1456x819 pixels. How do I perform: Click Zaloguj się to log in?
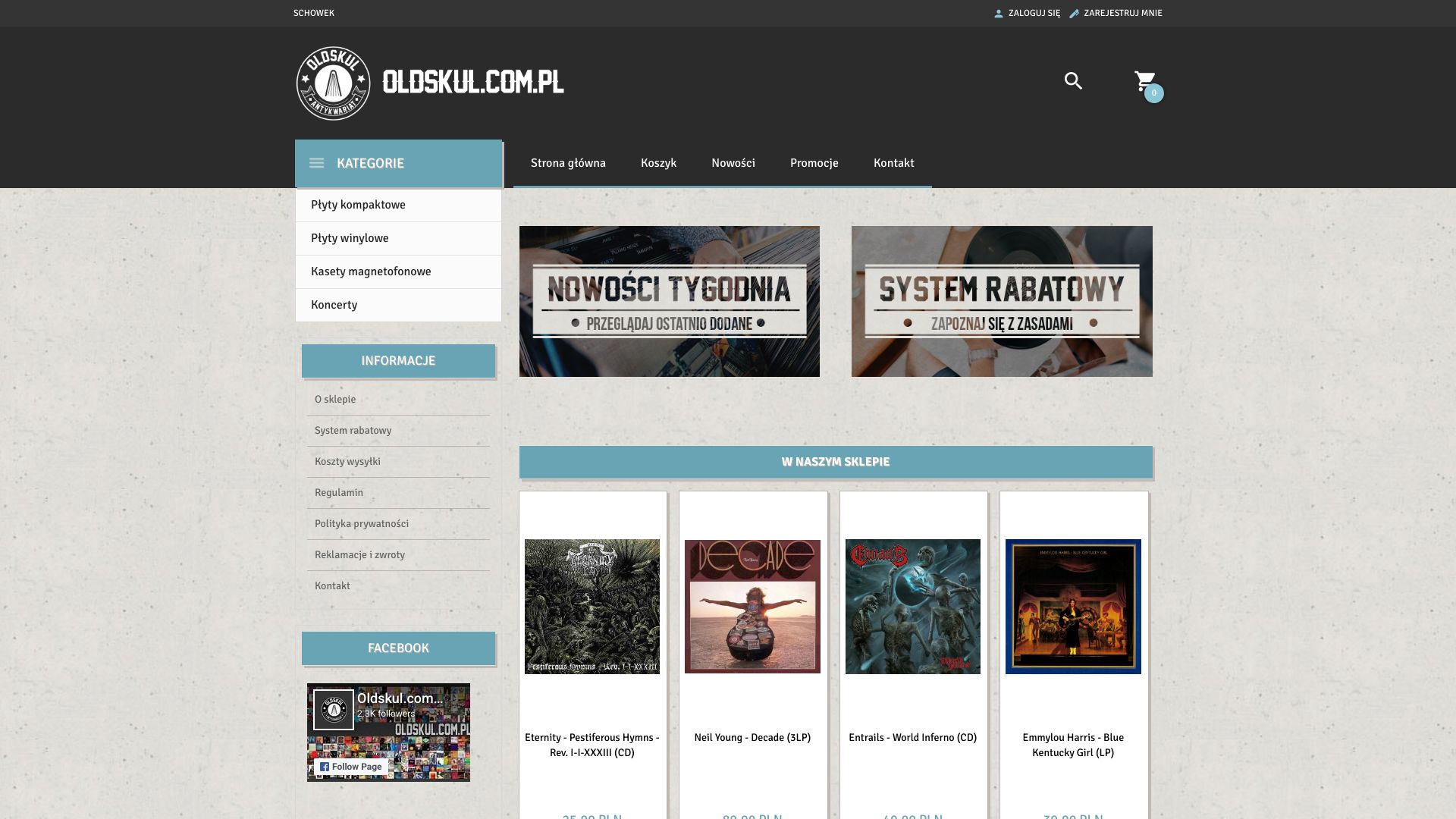[x=1034, y=13]
